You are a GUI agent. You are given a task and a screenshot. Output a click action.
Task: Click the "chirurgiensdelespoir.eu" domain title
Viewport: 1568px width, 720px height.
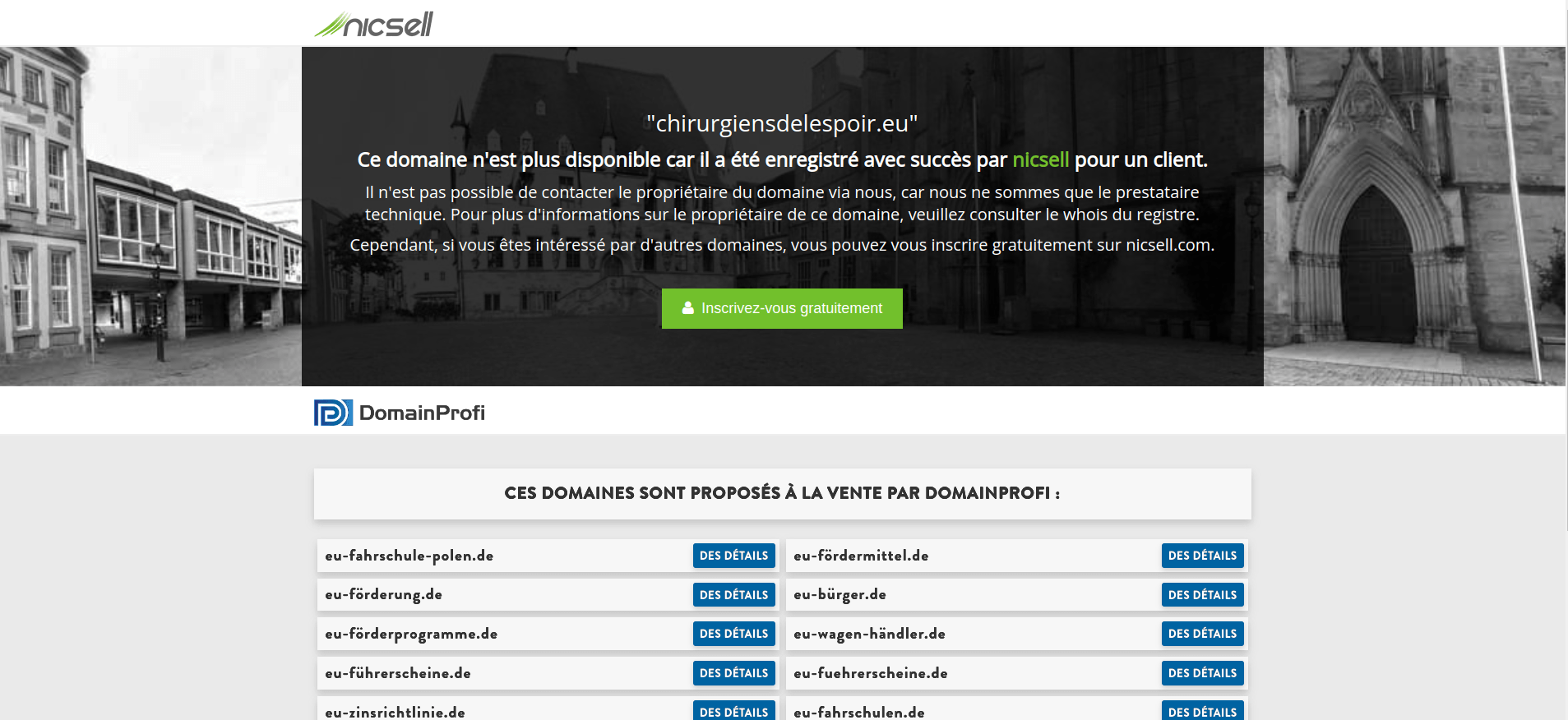[782, 123]
